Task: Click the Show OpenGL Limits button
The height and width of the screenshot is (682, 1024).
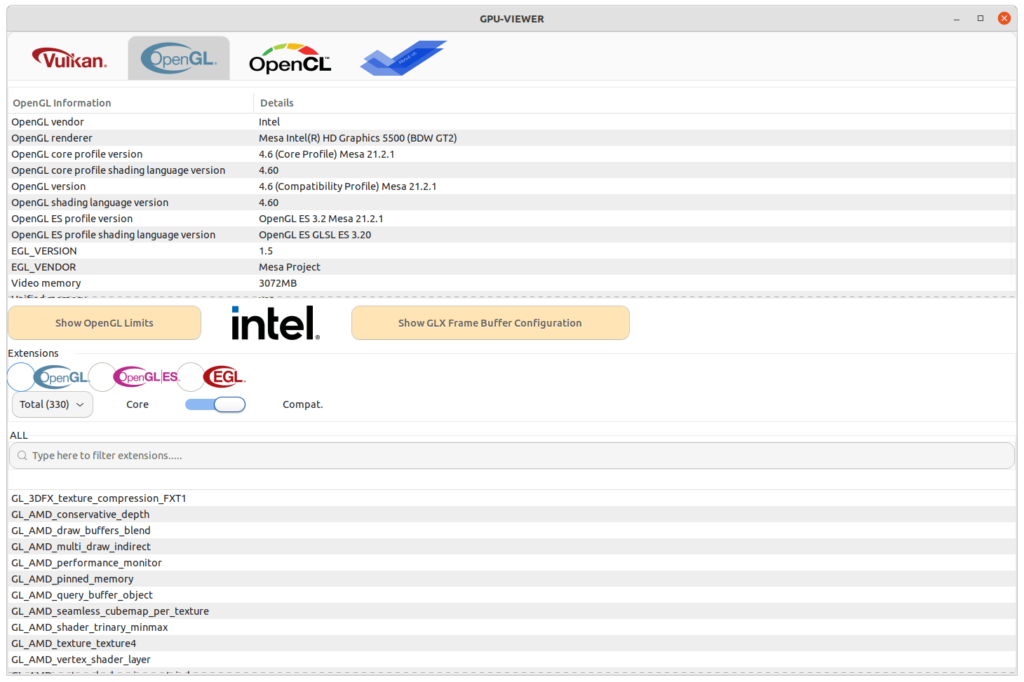Action: click(x=104, y=323)
